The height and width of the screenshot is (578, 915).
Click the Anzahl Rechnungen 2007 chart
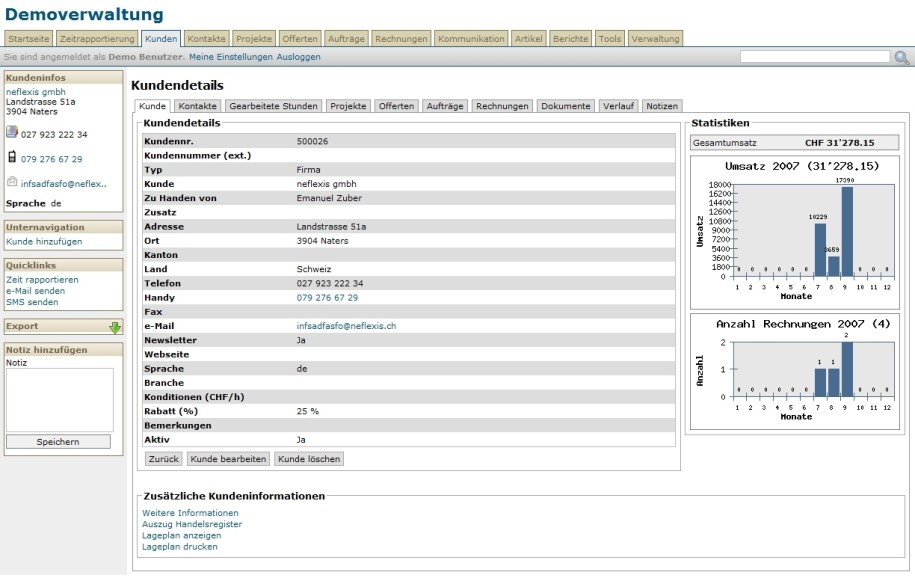[x=795, y=371]
